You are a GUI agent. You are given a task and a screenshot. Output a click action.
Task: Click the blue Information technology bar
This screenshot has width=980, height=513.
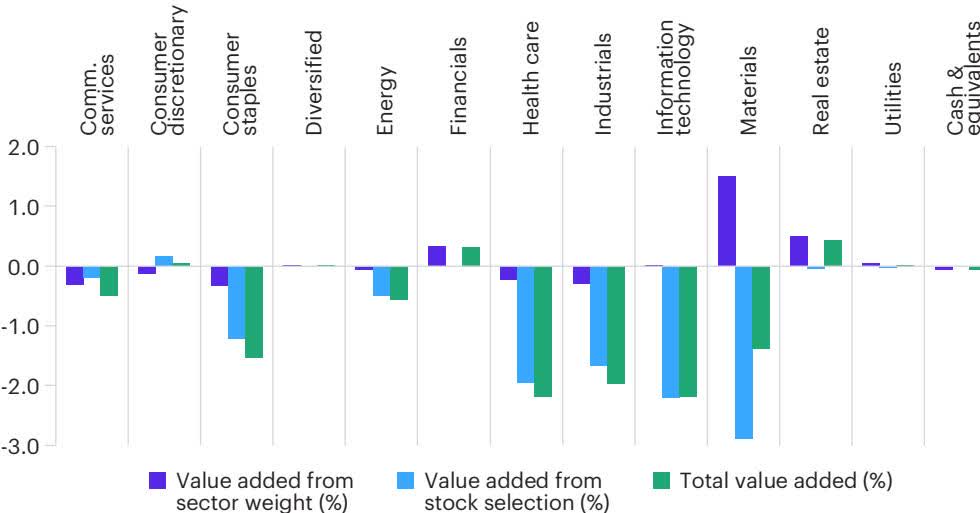(x=671, y=332)
